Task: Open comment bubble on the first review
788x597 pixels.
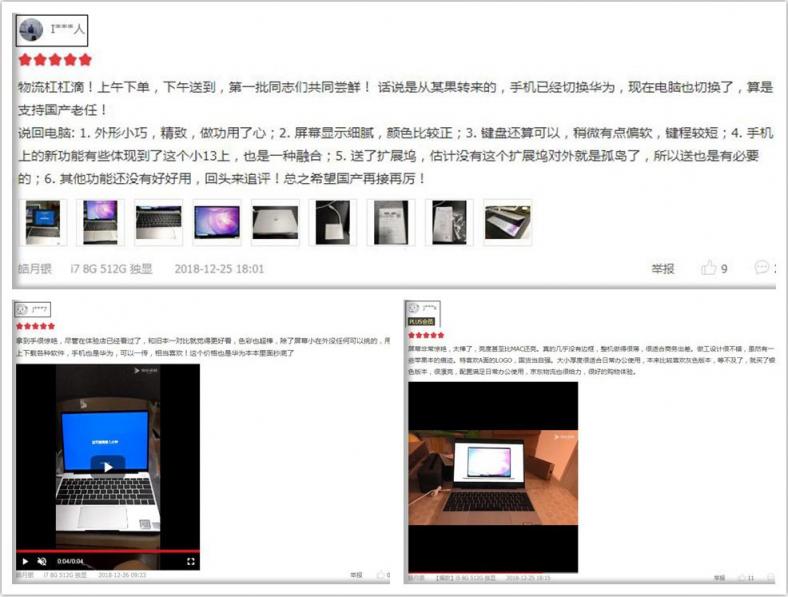Action: tap(762, 267)
